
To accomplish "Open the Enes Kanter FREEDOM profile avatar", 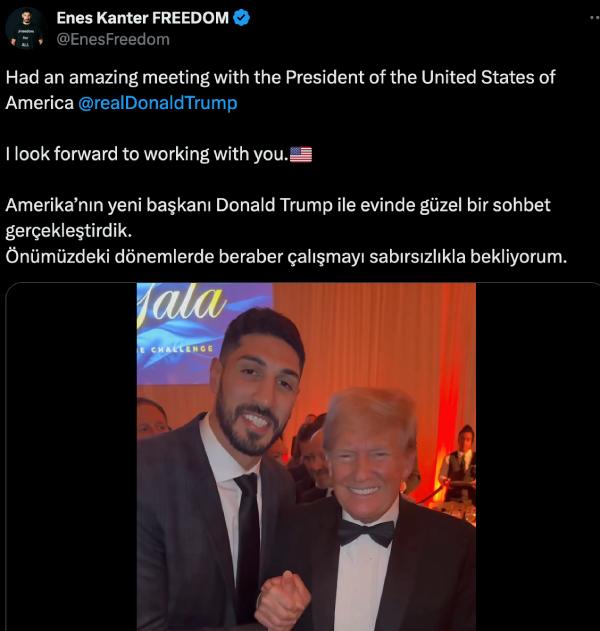I will point(25,28).
